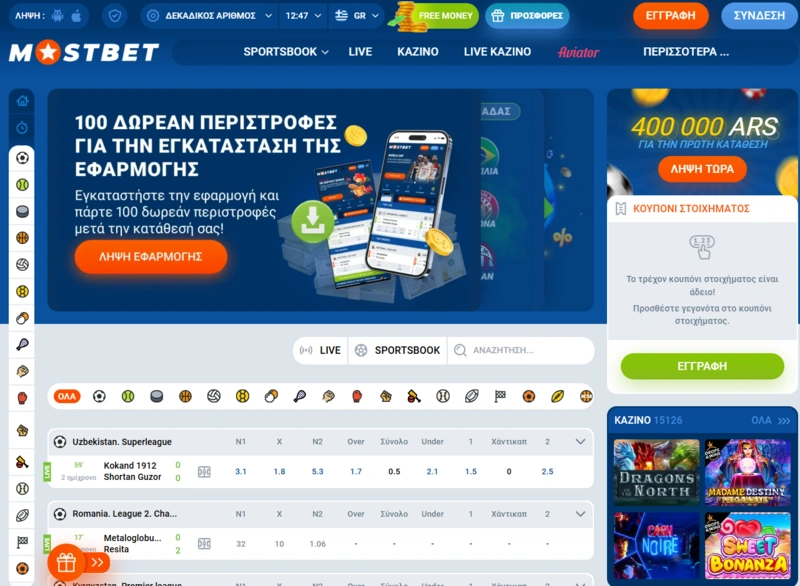Click the ΛΗΨΗ ΕΦΑΡΜΟΓΗΣ download button

click(x=151, y=257)
